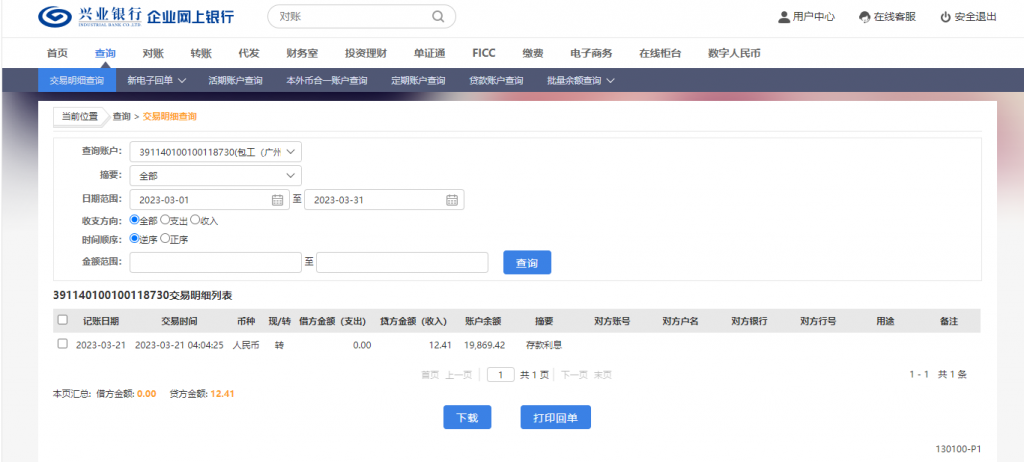Viewport: 1024px width, 462px height.
Task: Click the 查询 button
Action: pyautogui.click(x=527, y=262)
